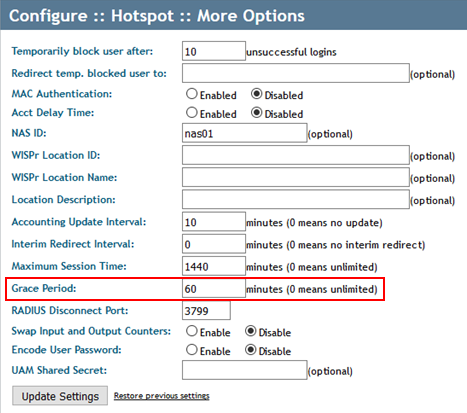
Task: Enable Encode User Password option
Action: (192, 350)
